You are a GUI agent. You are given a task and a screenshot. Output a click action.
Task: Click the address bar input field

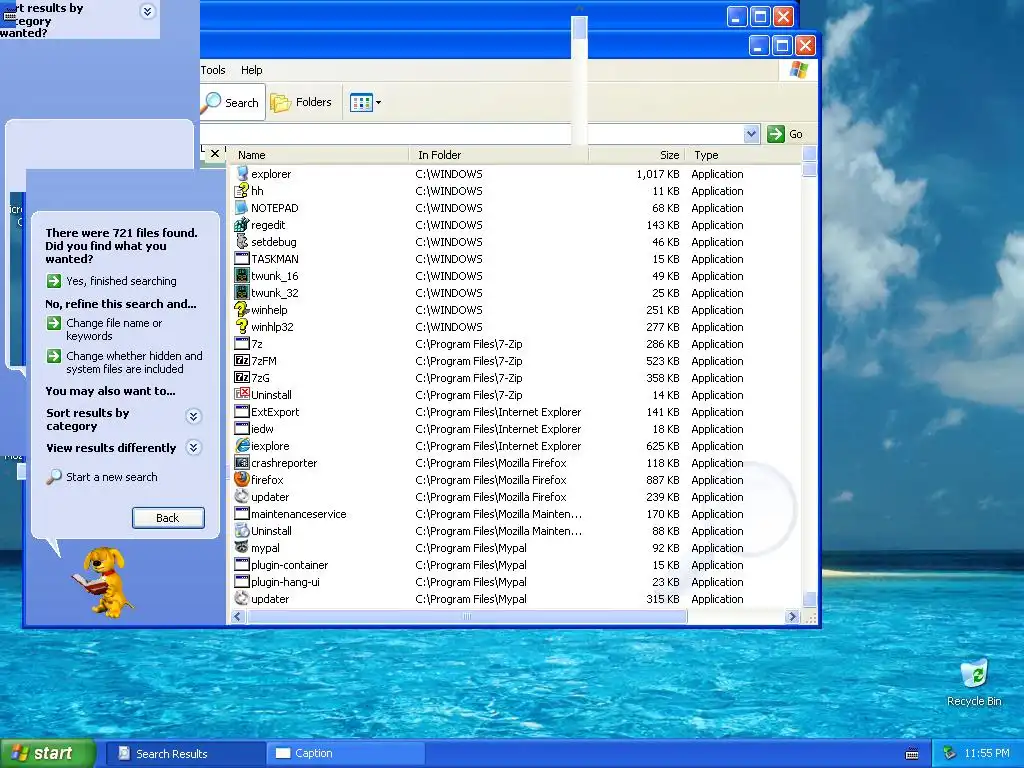coord(472,134)
